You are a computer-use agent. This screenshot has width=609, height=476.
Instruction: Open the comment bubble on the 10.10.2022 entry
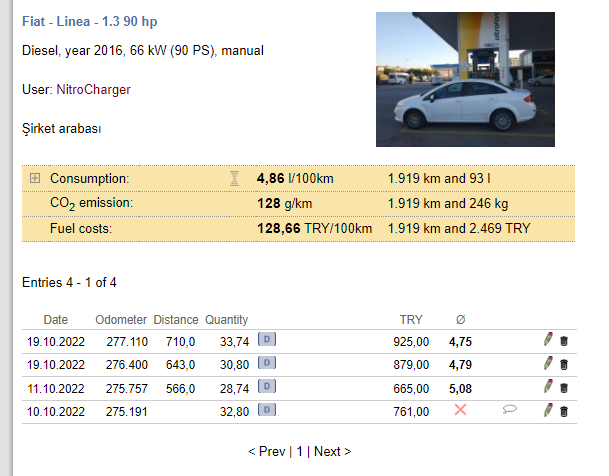510,409
